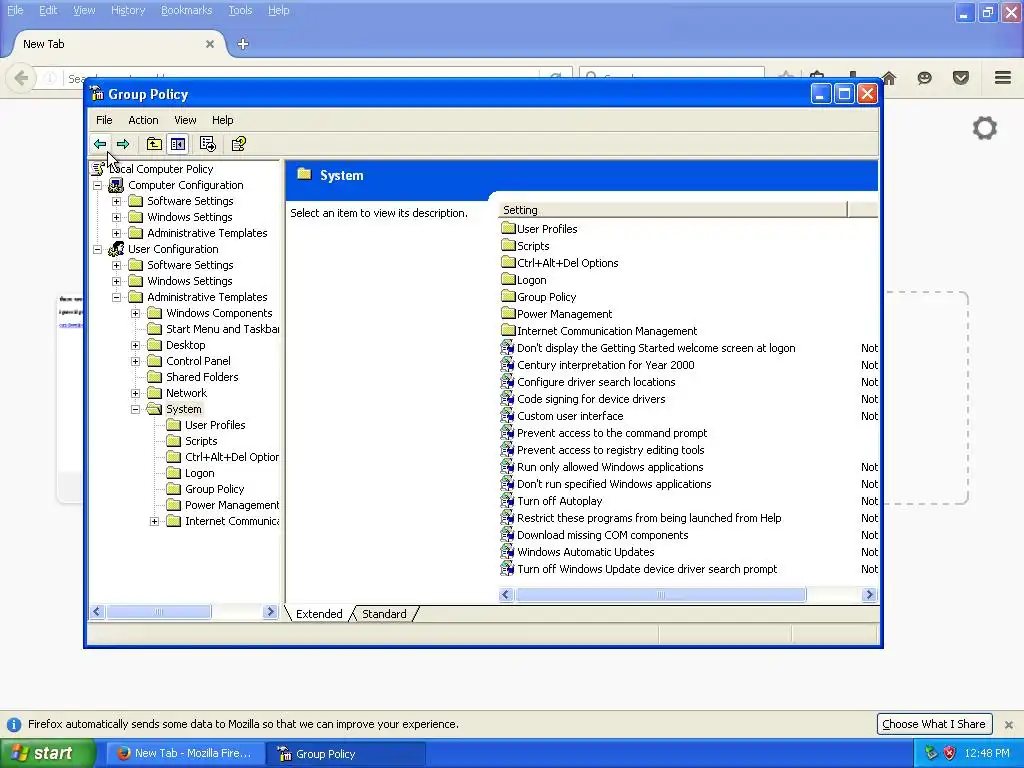
Task: Collapse user Administrative Templates node
Action: click(116, 297)
